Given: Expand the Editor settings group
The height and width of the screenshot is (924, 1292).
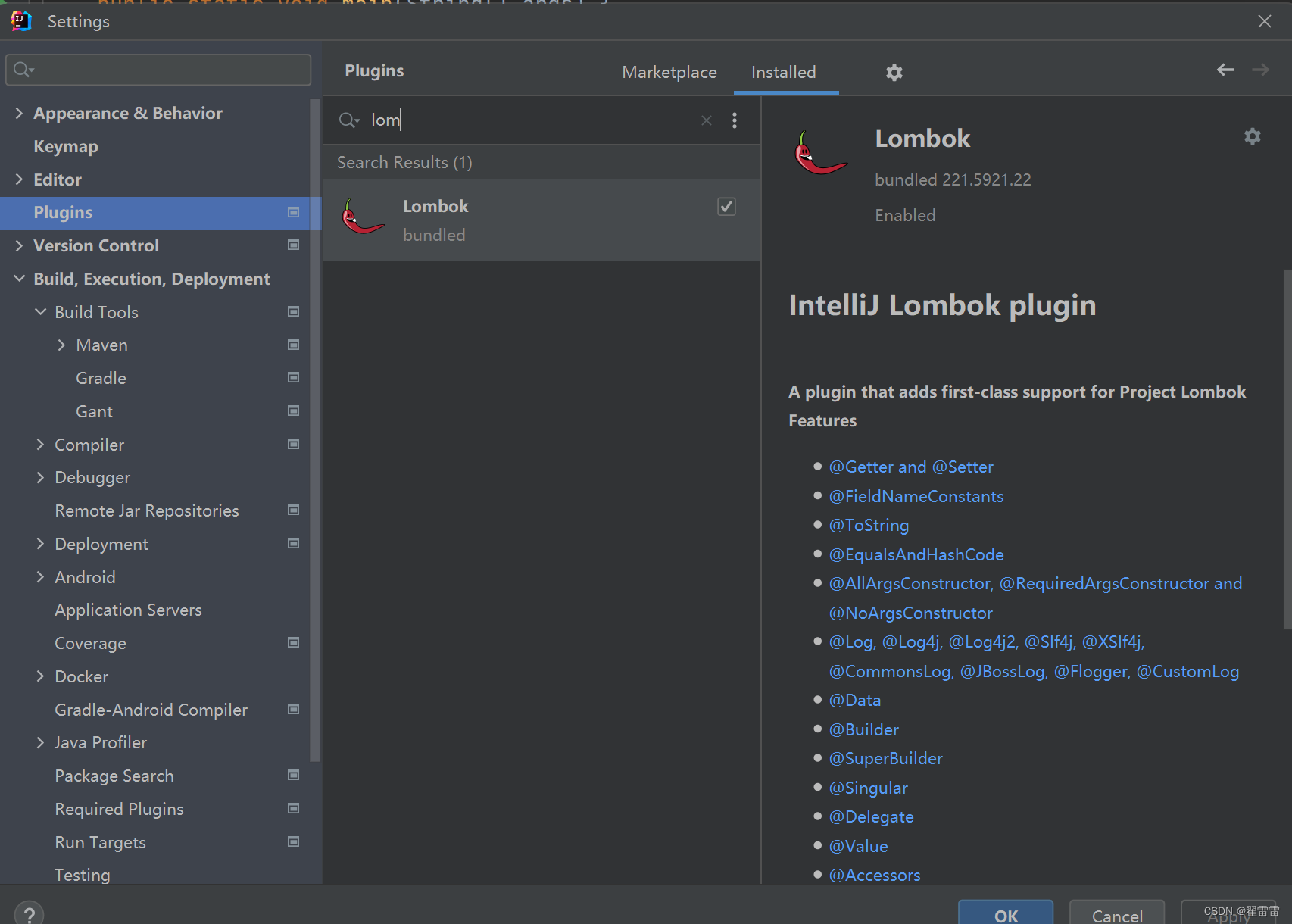Looking at the screenshot, I should pos(19,179).
